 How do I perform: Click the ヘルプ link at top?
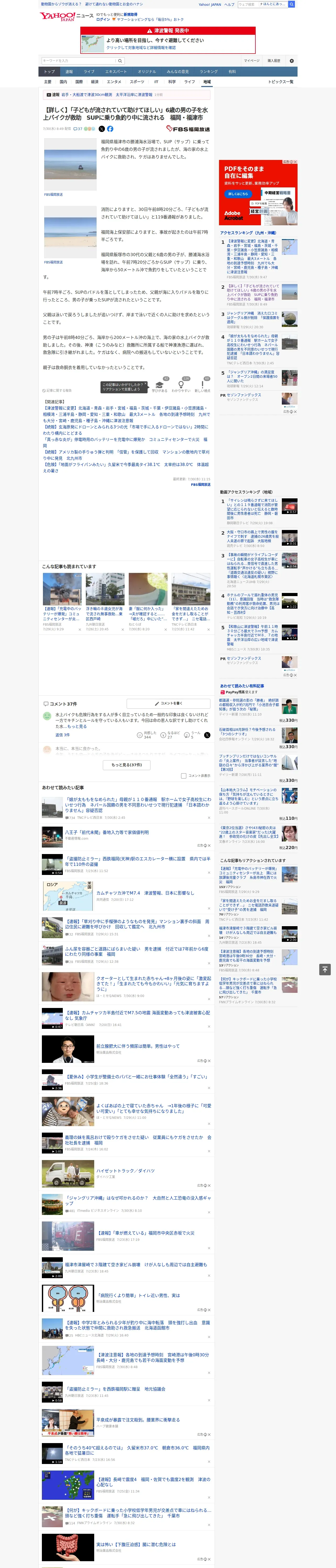[x=229, y=4]
